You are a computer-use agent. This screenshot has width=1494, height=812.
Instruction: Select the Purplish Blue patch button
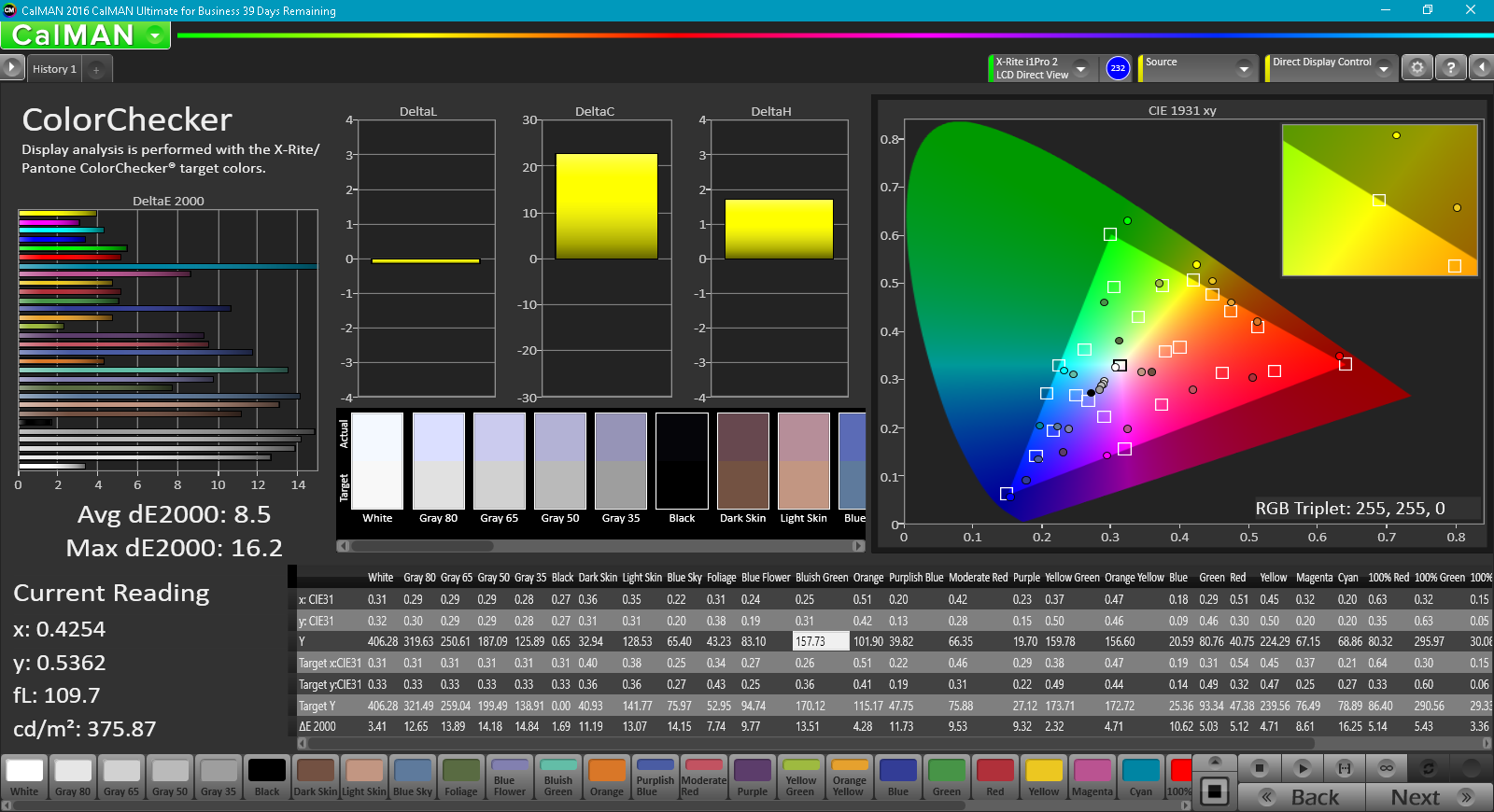(x=655, y=777)
